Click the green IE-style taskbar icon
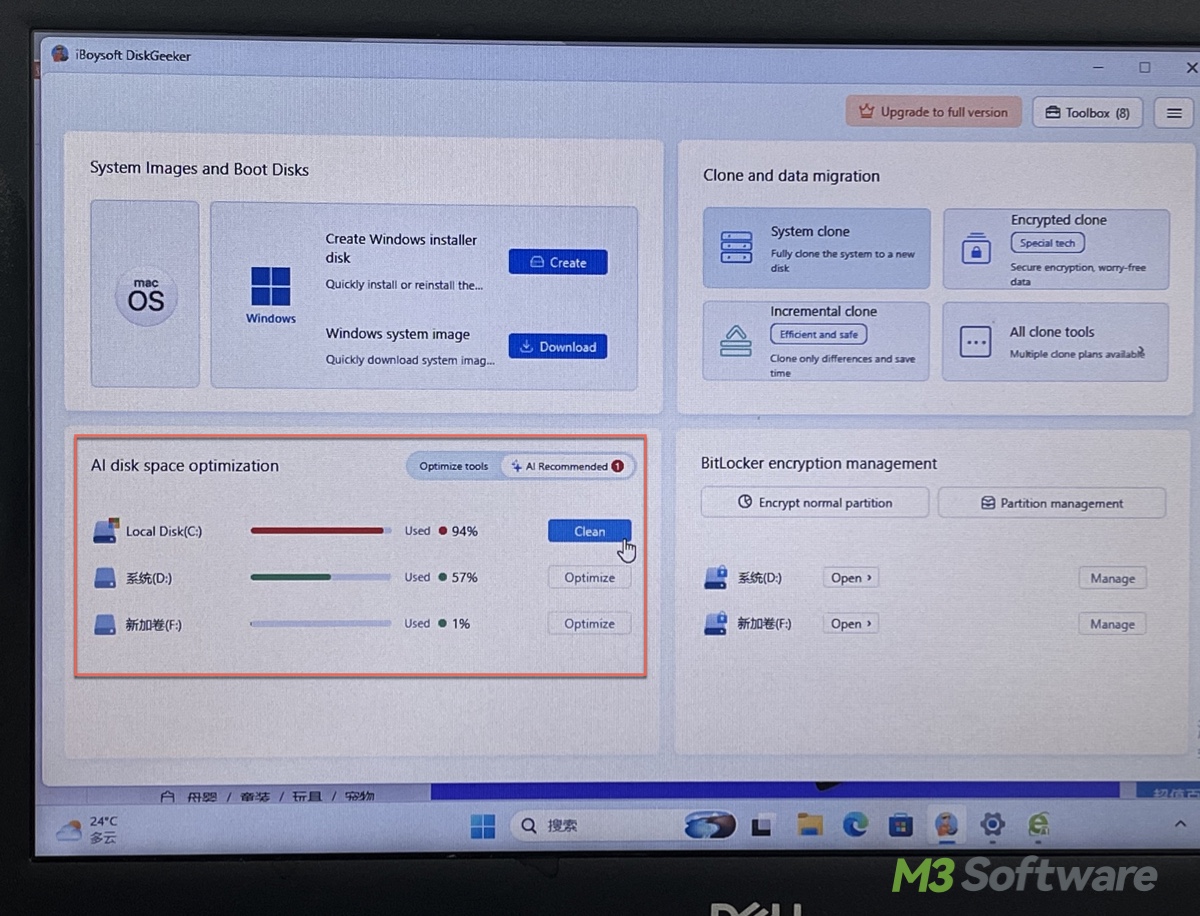This screenshot has height=916, width=1200. click(x=1039, y=825)
